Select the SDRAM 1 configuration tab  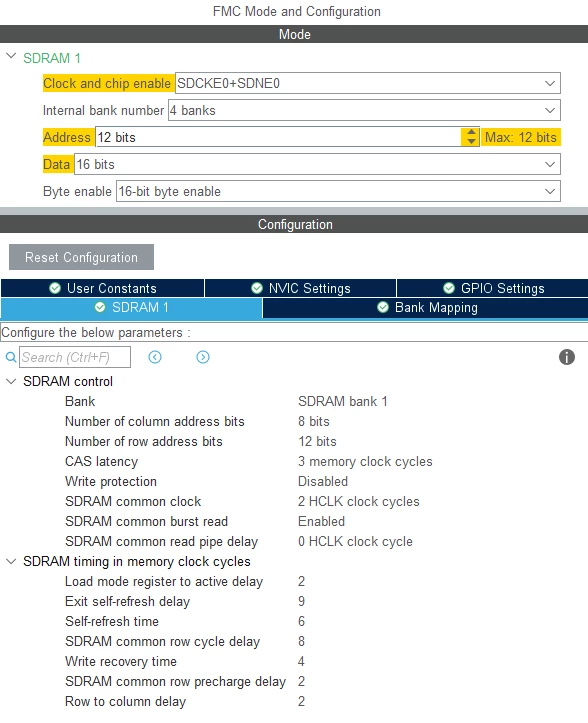point(131,308)
